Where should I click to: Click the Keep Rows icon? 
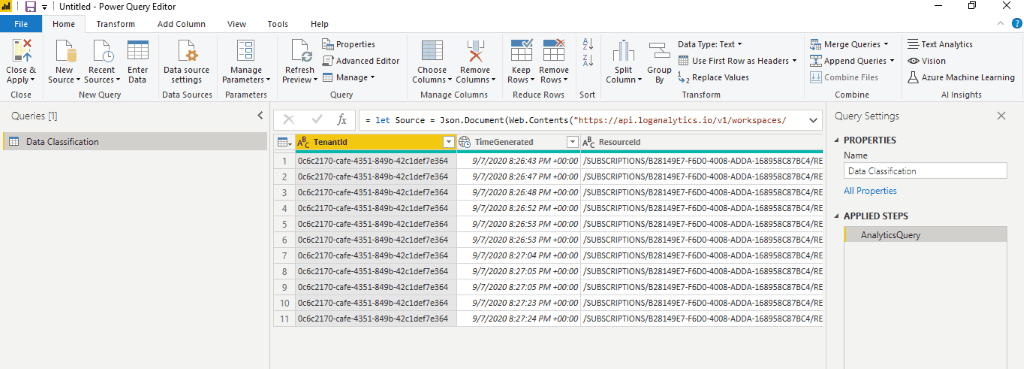[x=521, y=51]
